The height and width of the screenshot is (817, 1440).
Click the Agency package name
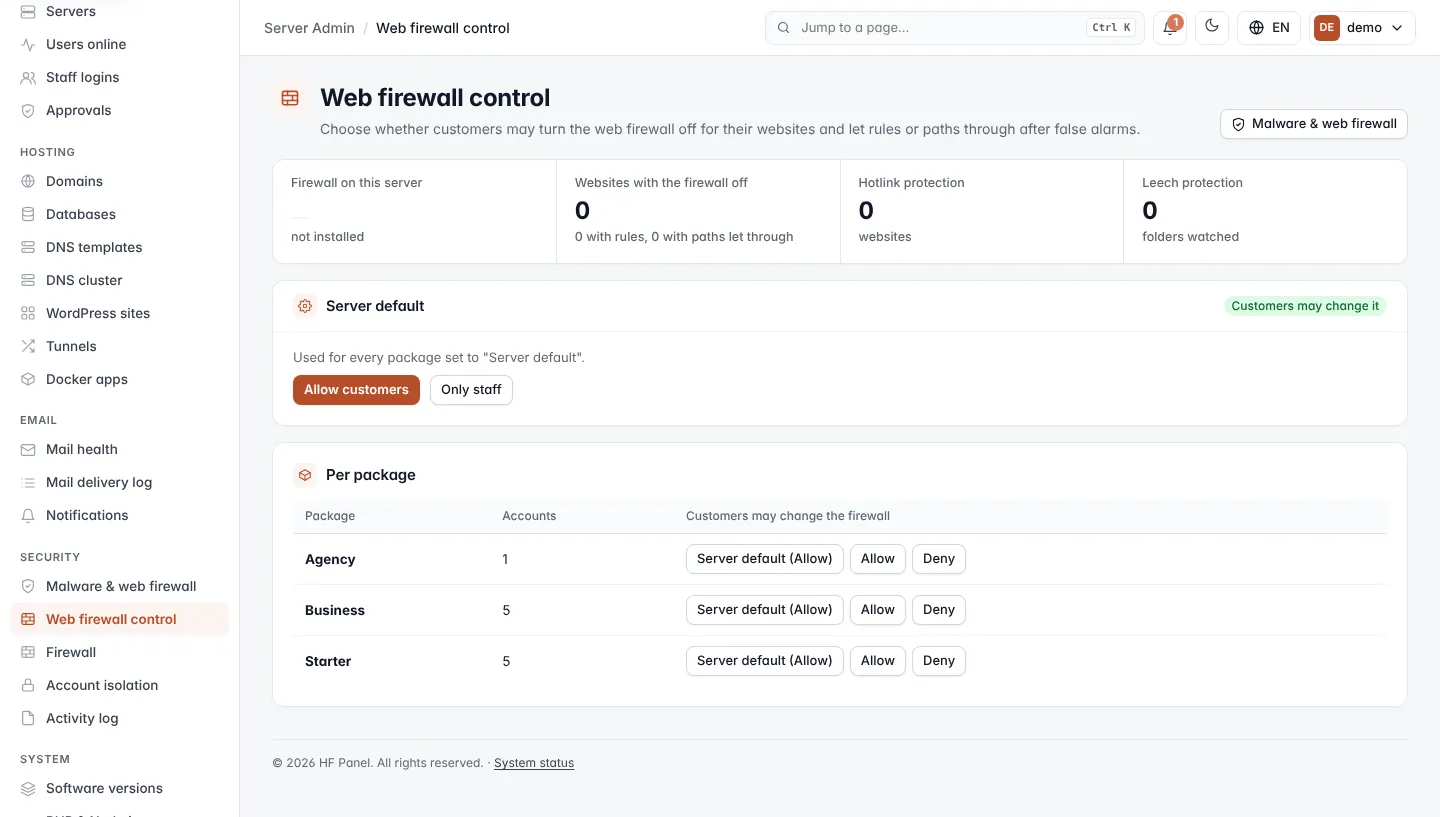coord(330,559)
